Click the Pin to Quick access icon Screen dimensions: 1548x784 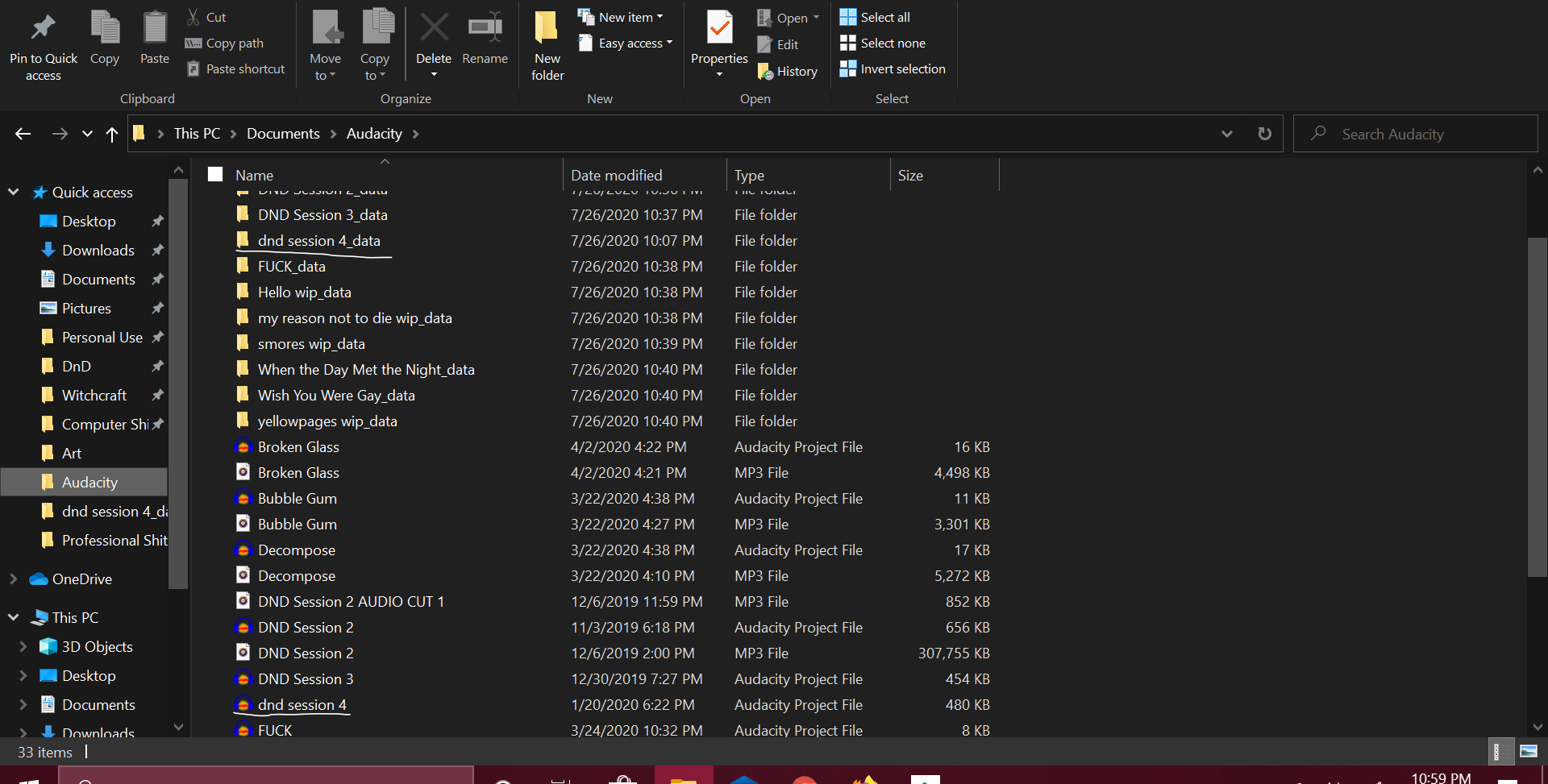[44, 28]
